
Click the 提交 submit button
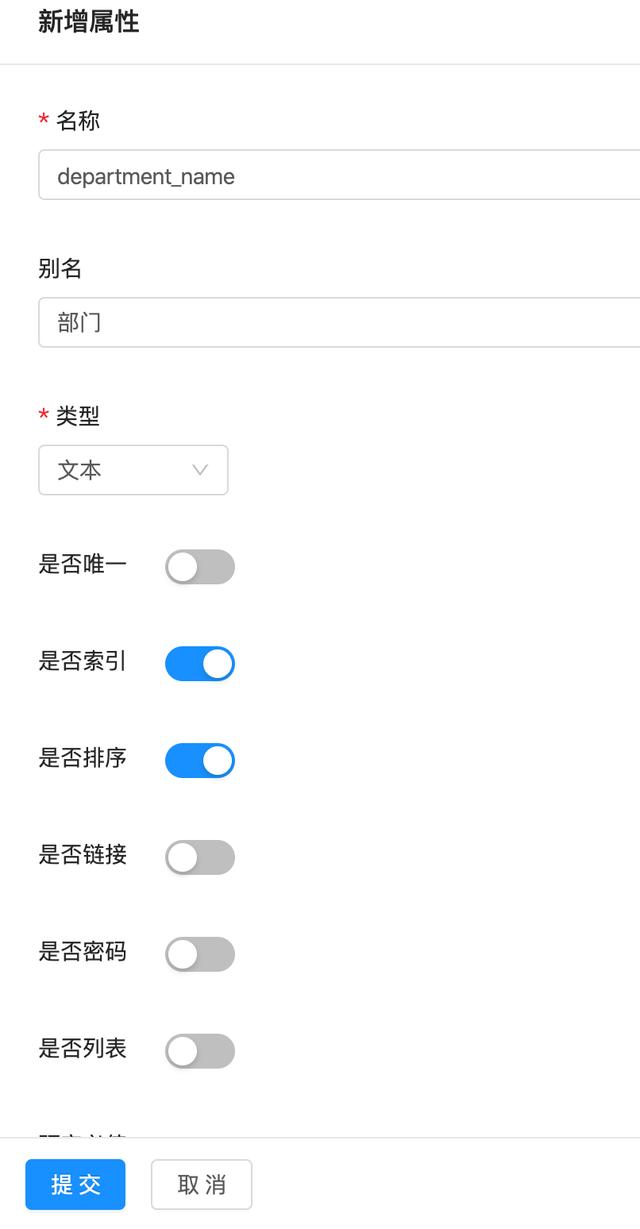76,1185
